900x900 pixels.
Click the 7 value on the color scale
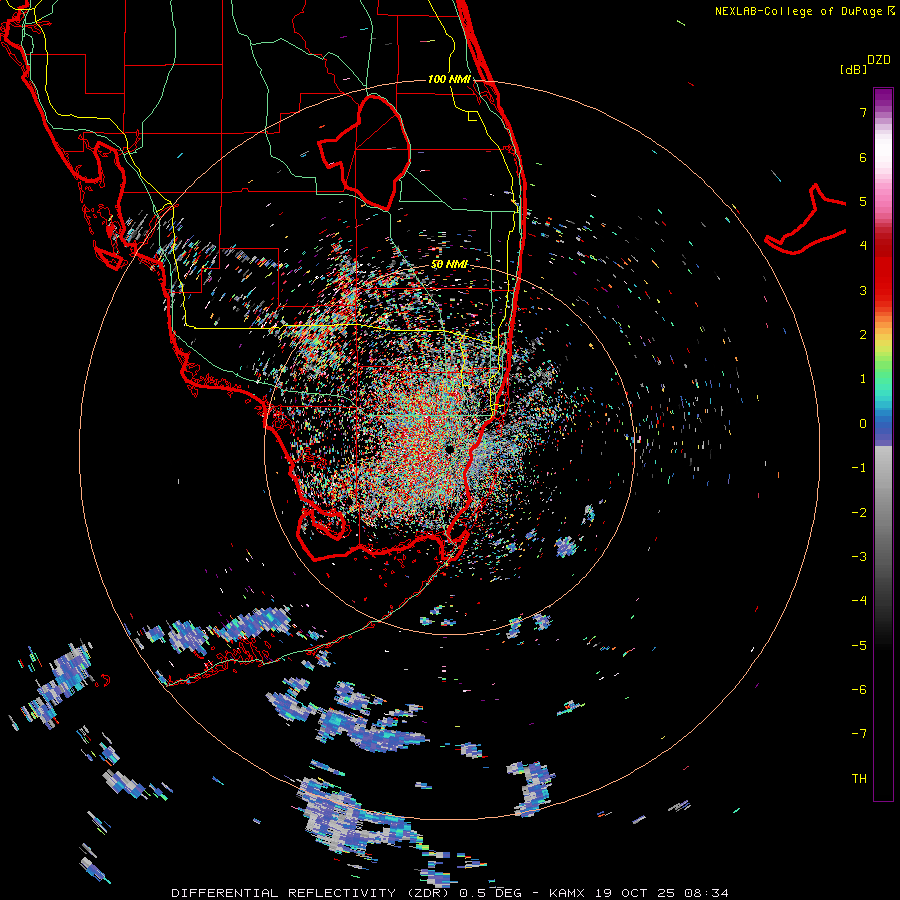coord(863,112)
